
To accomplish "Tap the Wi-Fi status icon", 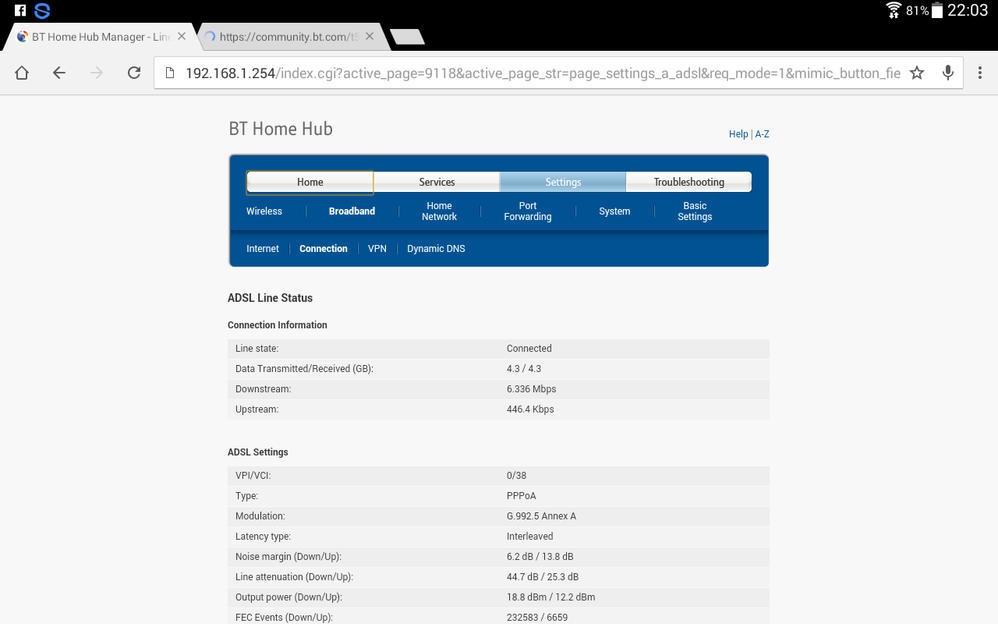I will tap(894, 10).
